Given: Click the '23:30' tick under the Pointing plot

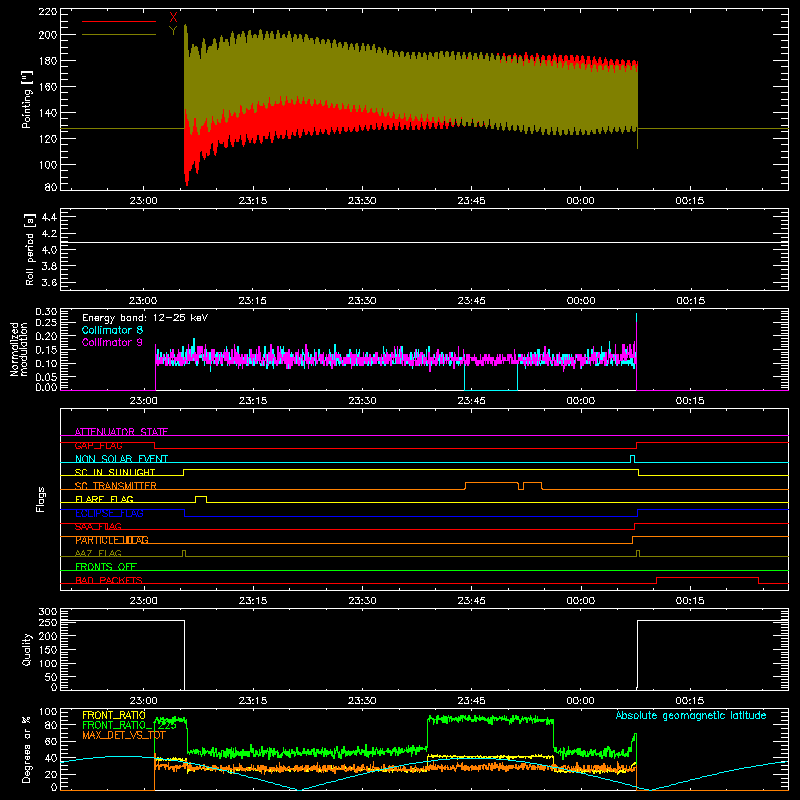Looking at the screenshot, I should coord(362,201).
